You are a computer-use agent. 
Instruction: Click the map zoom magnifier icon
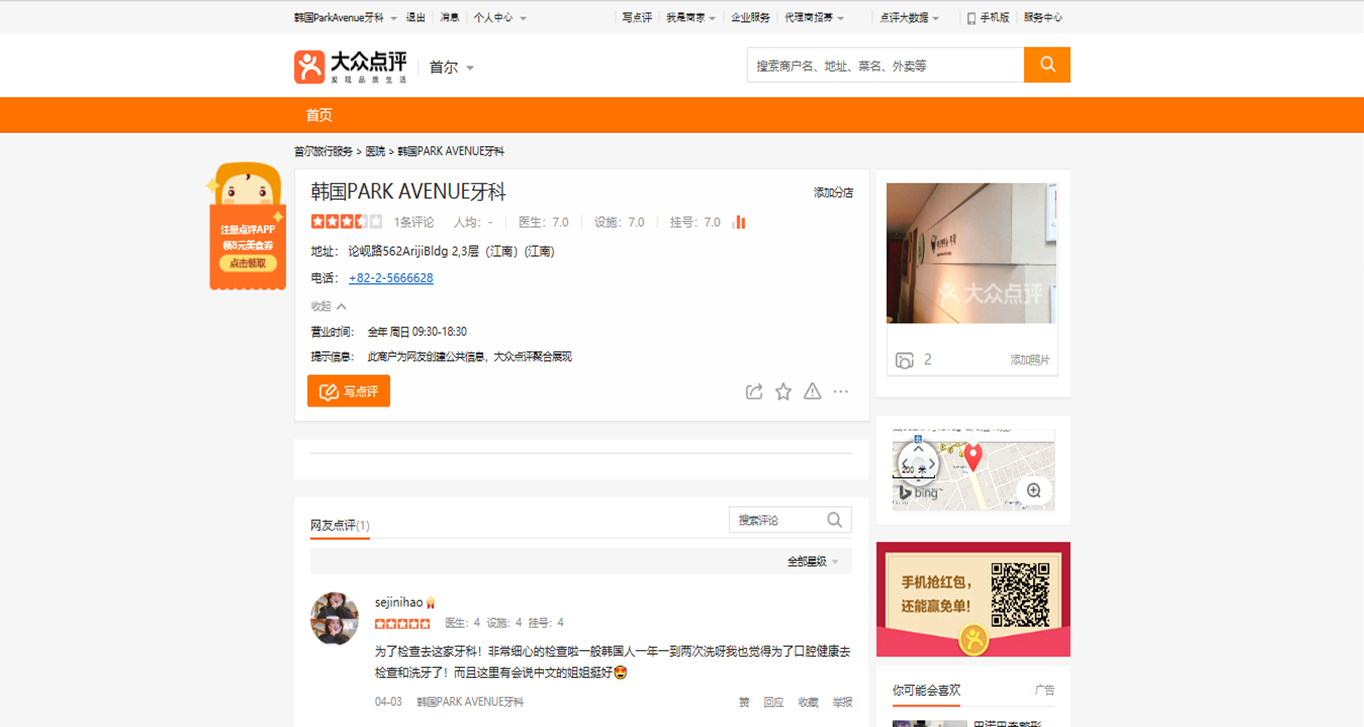point(1033,490)
